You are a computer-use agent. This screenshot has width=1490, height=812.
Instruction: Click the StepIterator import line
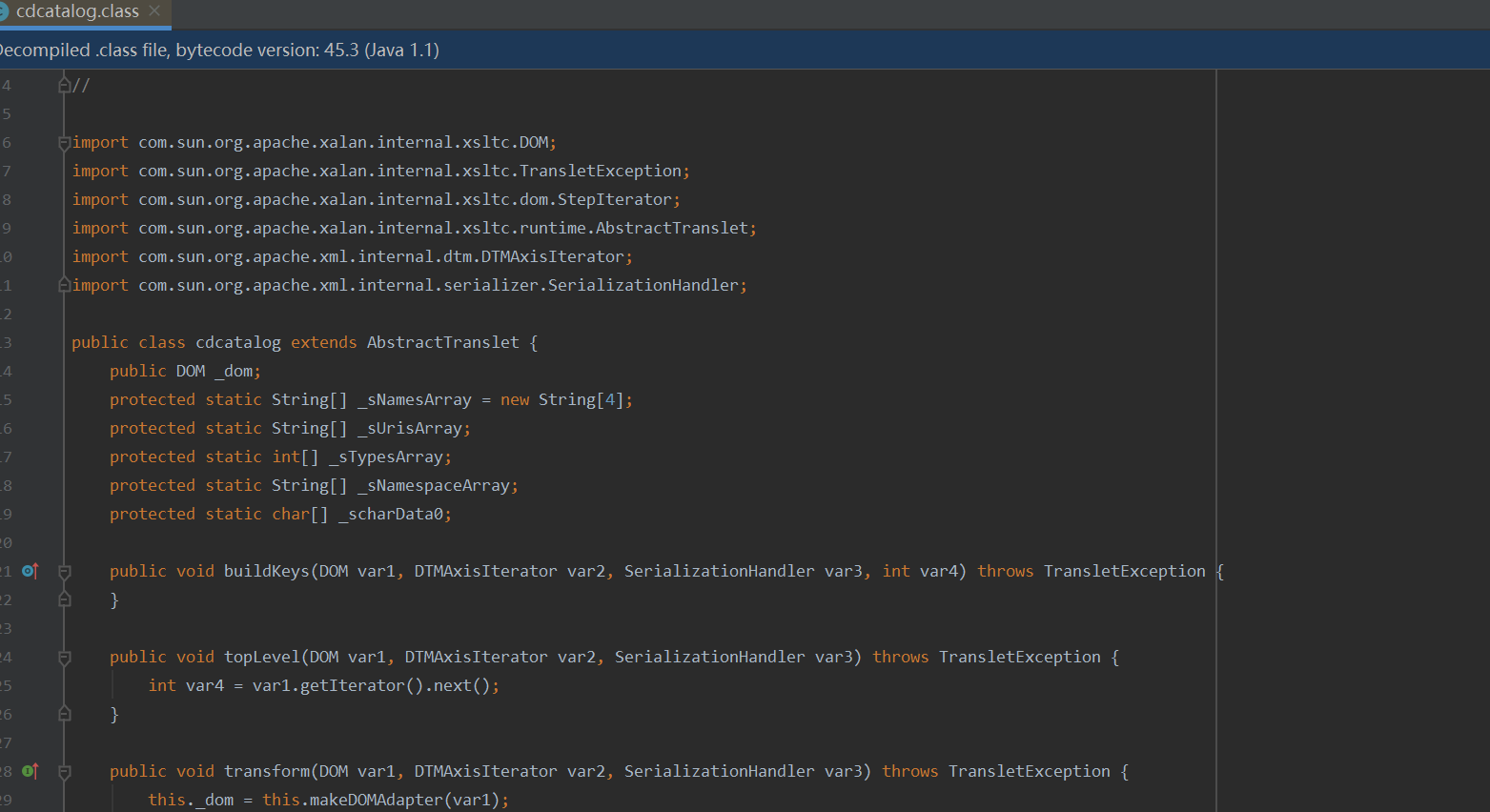coord(376,199)
